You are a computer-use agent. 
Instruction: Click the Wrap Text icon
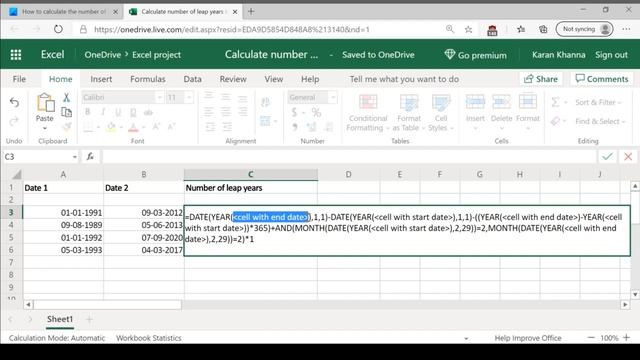point(265,102)
